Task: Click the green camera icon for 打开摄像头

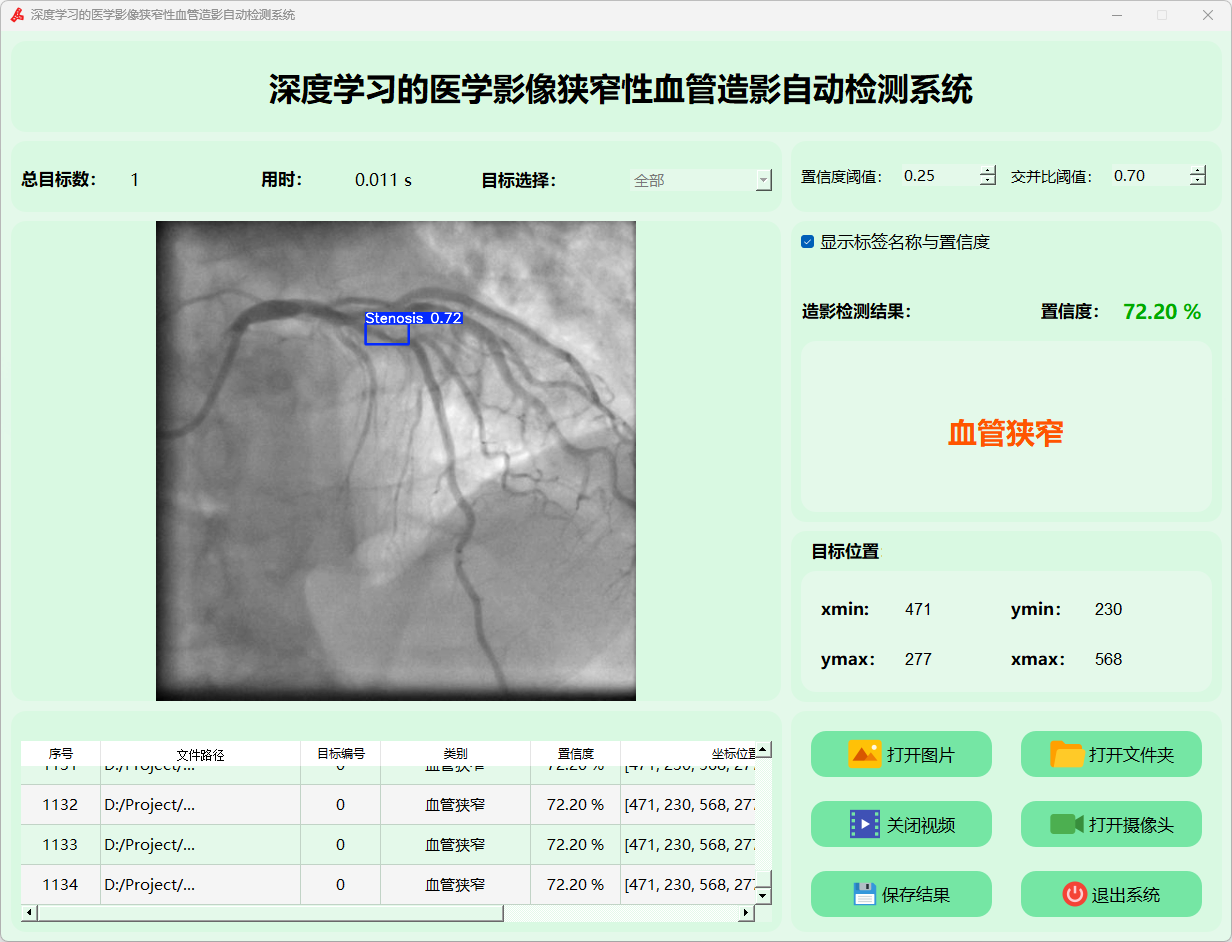Action: tap(1067, 824)
